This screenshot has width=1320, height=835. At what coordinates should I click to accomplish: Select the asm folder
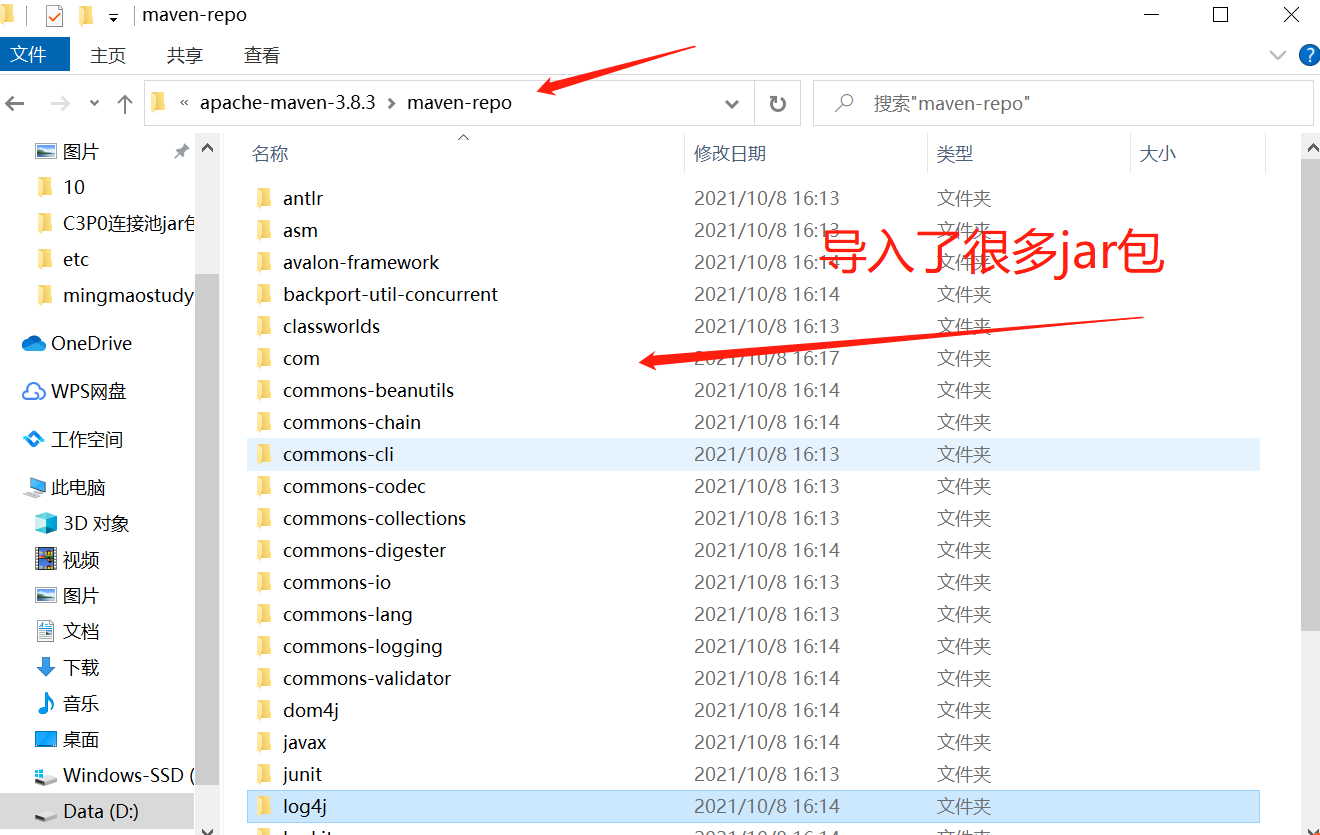tap(753, 230)
